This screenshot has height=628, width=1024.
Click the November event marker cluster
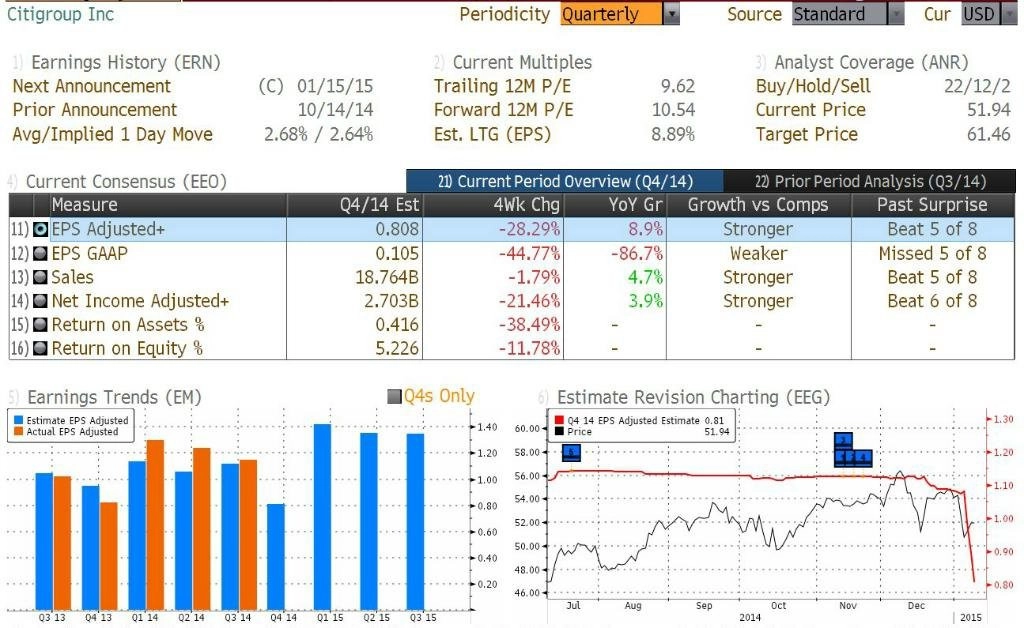tap(853, 450)
